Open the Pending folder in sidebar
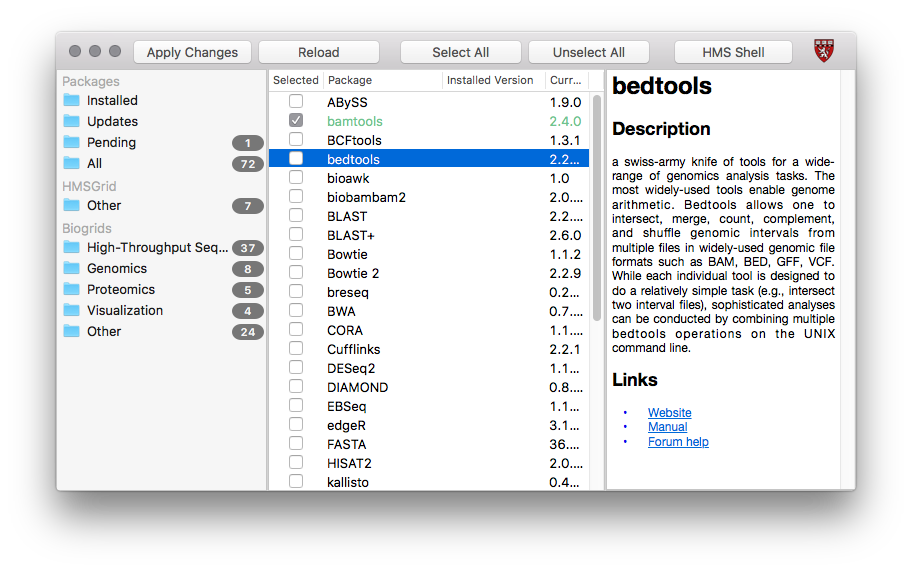 click(x=111, y=142)
